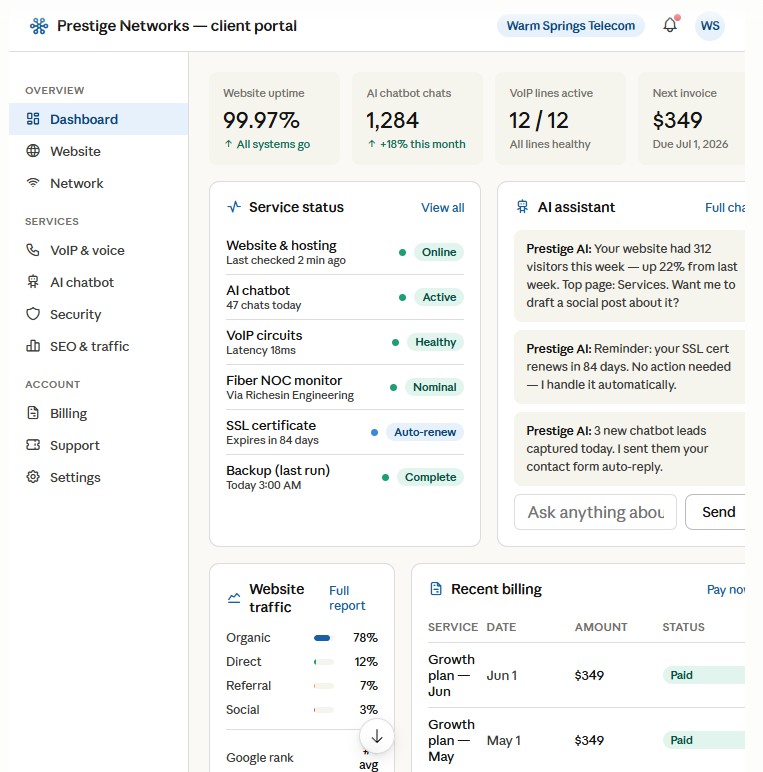Click the round scroll-down arrow button
The image size is (763, 772).
[x=377, y=736]
